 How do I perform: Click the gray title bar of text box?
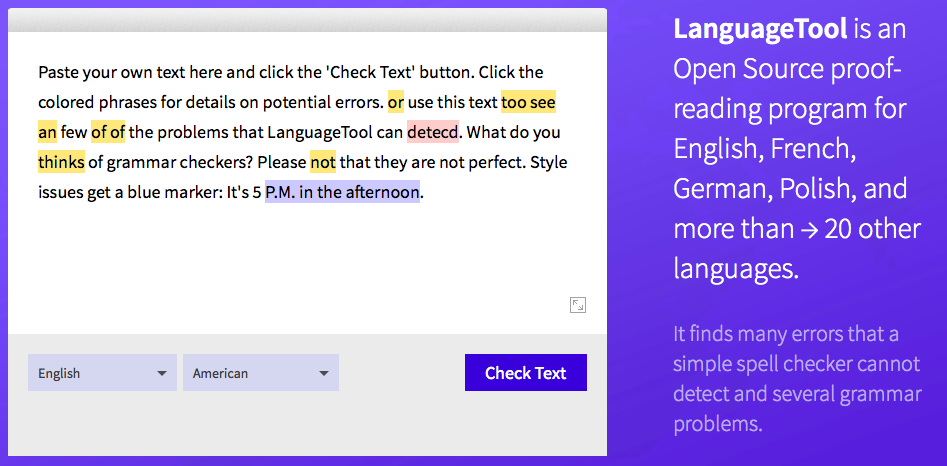pos(307,20)
